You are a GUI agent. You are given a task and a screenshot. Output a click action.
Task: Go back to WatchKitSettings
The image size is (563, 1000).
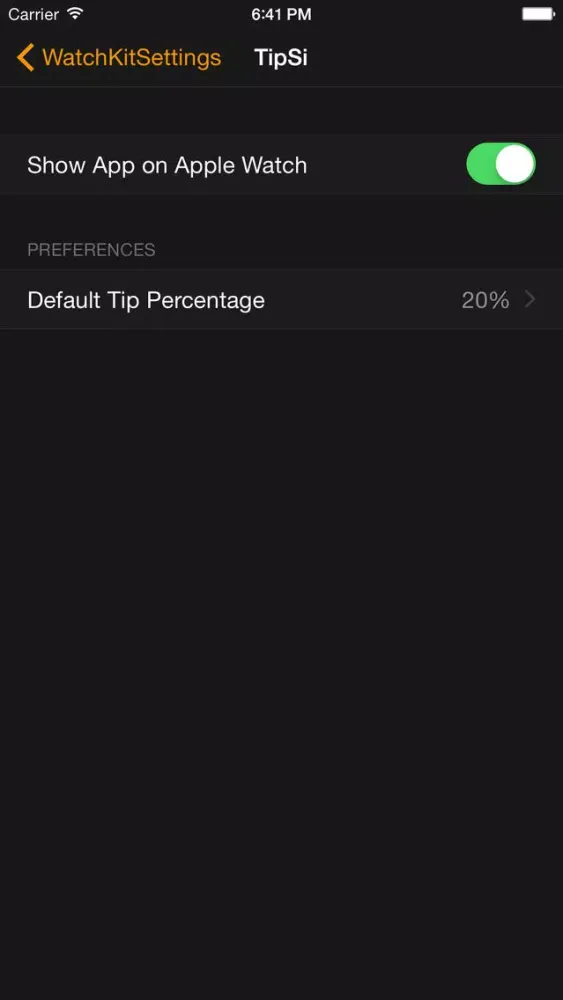click(x=119, y=57)
